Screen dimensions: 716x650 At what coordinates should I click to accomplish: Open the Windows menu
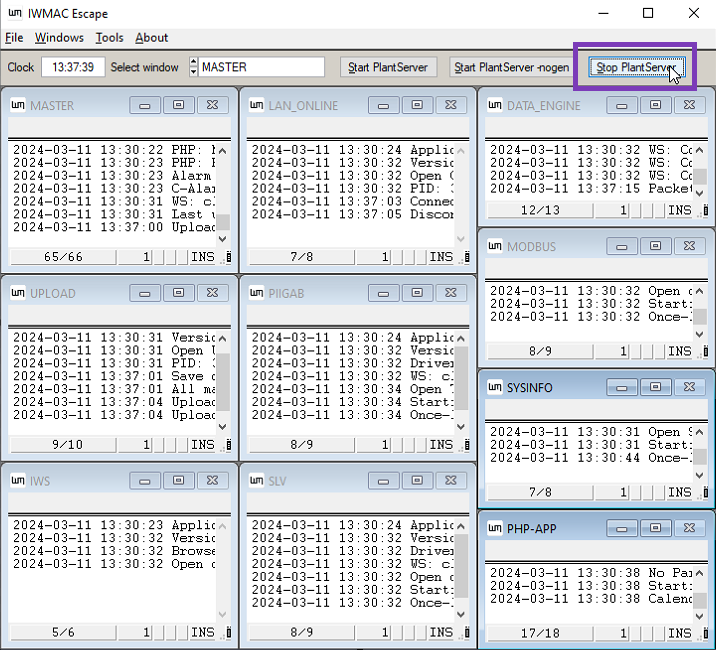(x=59, y=38)
